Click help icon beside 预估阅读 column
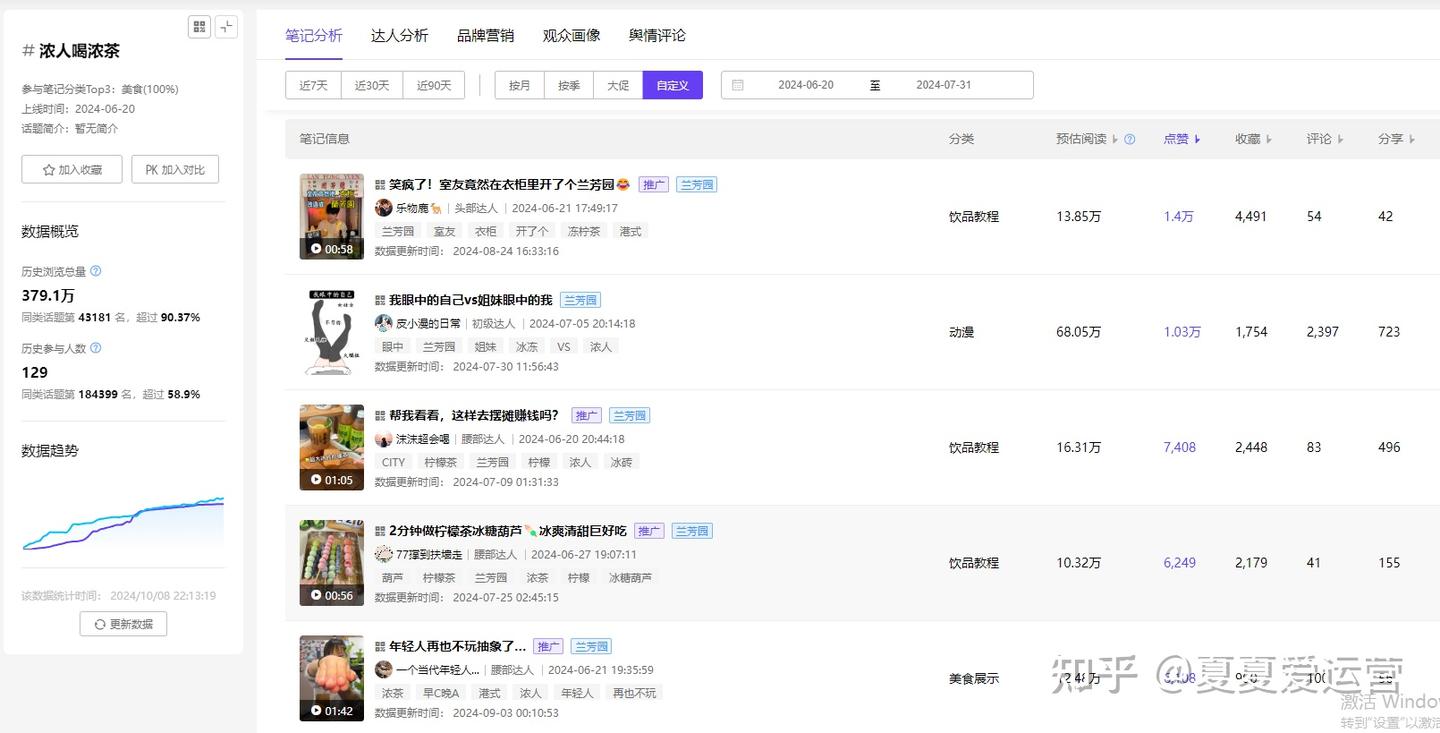Viewport: 1440px width, 733px height. click(x=1130, y=139)
